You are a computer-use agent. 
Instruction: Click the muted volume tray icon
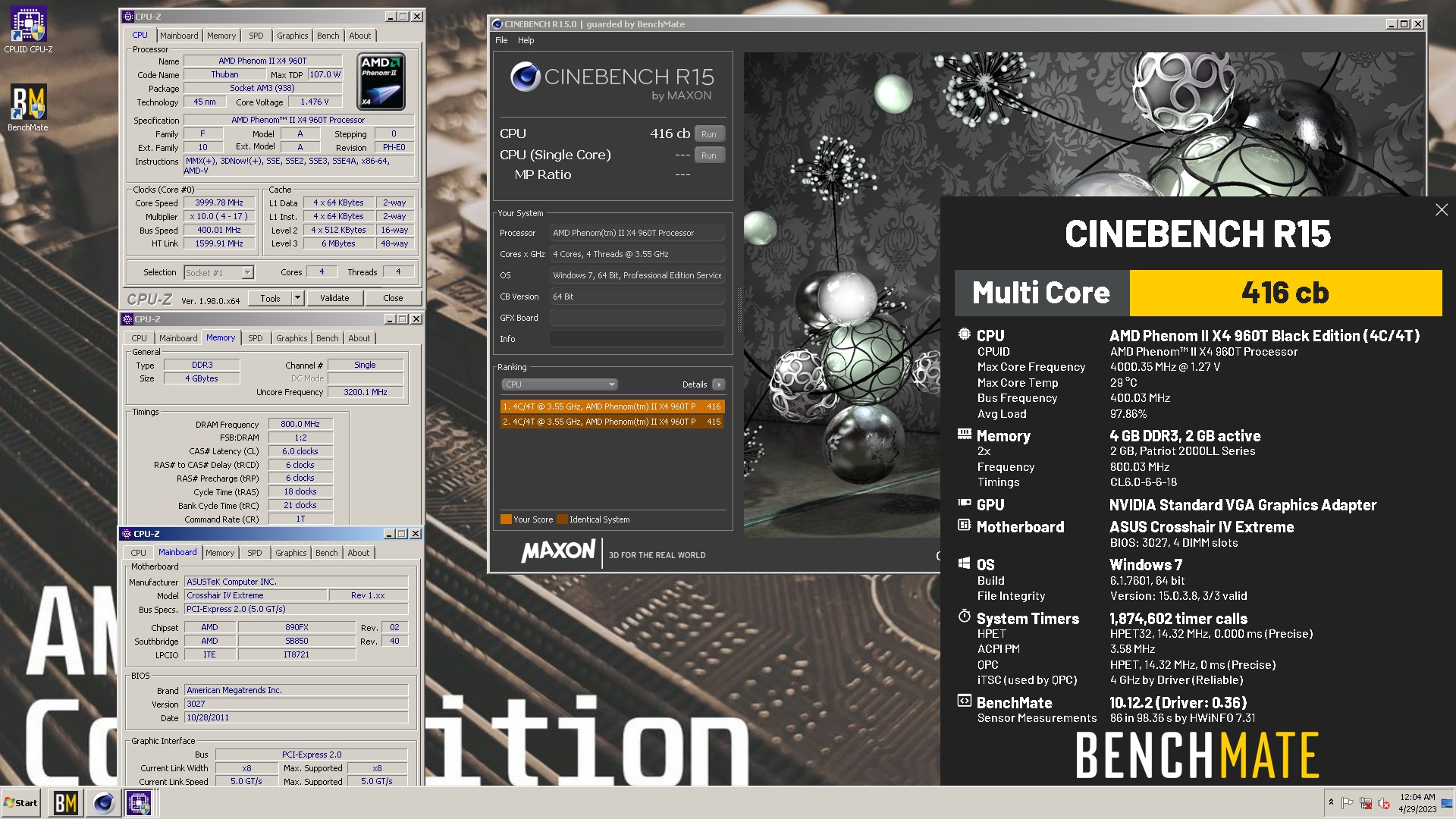tap(1384, 803)
